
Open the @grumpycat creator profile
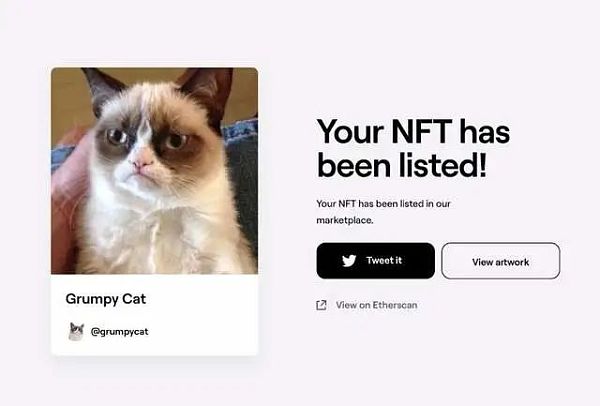[120, 331]
